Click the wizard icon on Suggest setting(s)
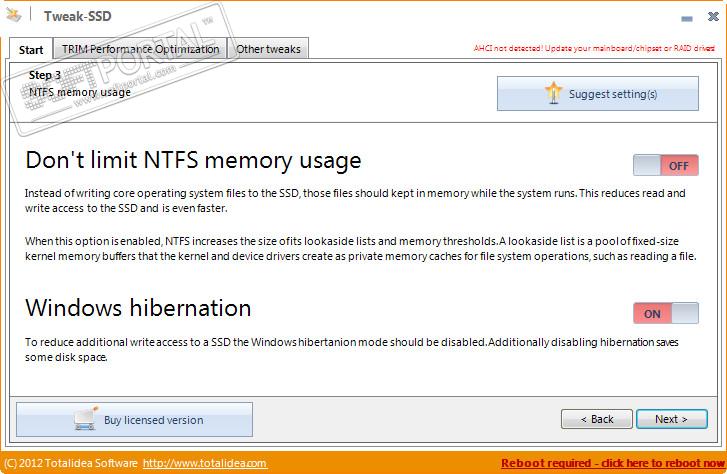This screenshot has height=474, width=727. [x=553, y=94]
